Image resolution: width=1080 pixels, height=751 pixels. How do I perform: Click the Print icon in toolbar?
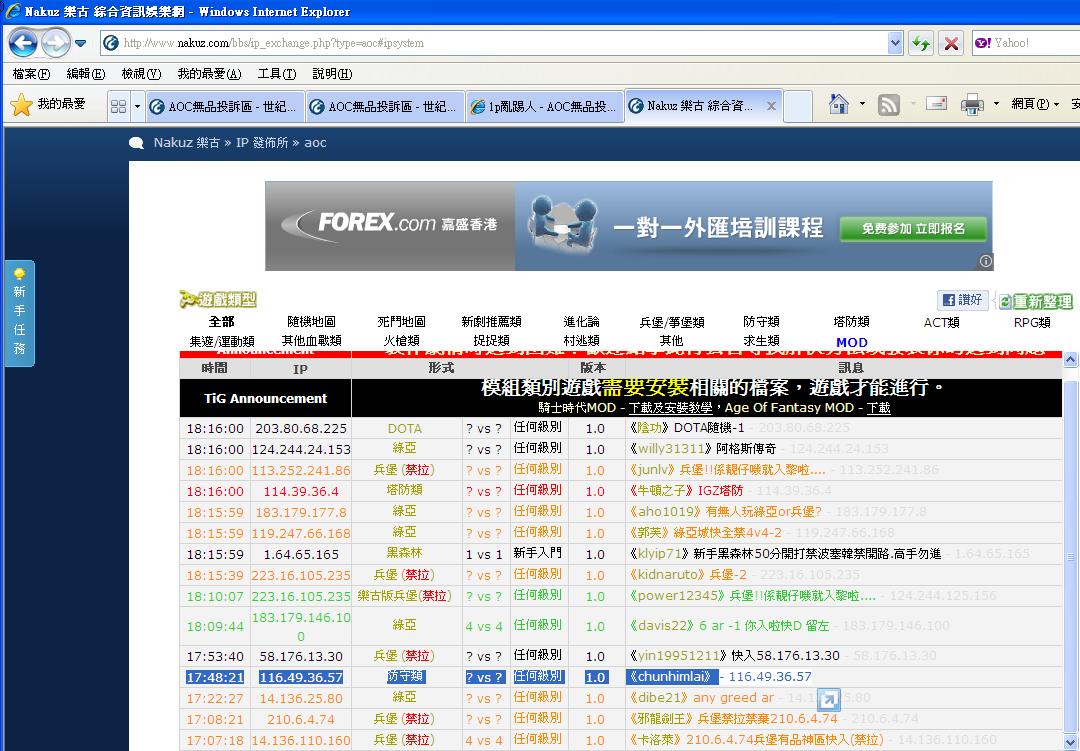click(971, 105)
